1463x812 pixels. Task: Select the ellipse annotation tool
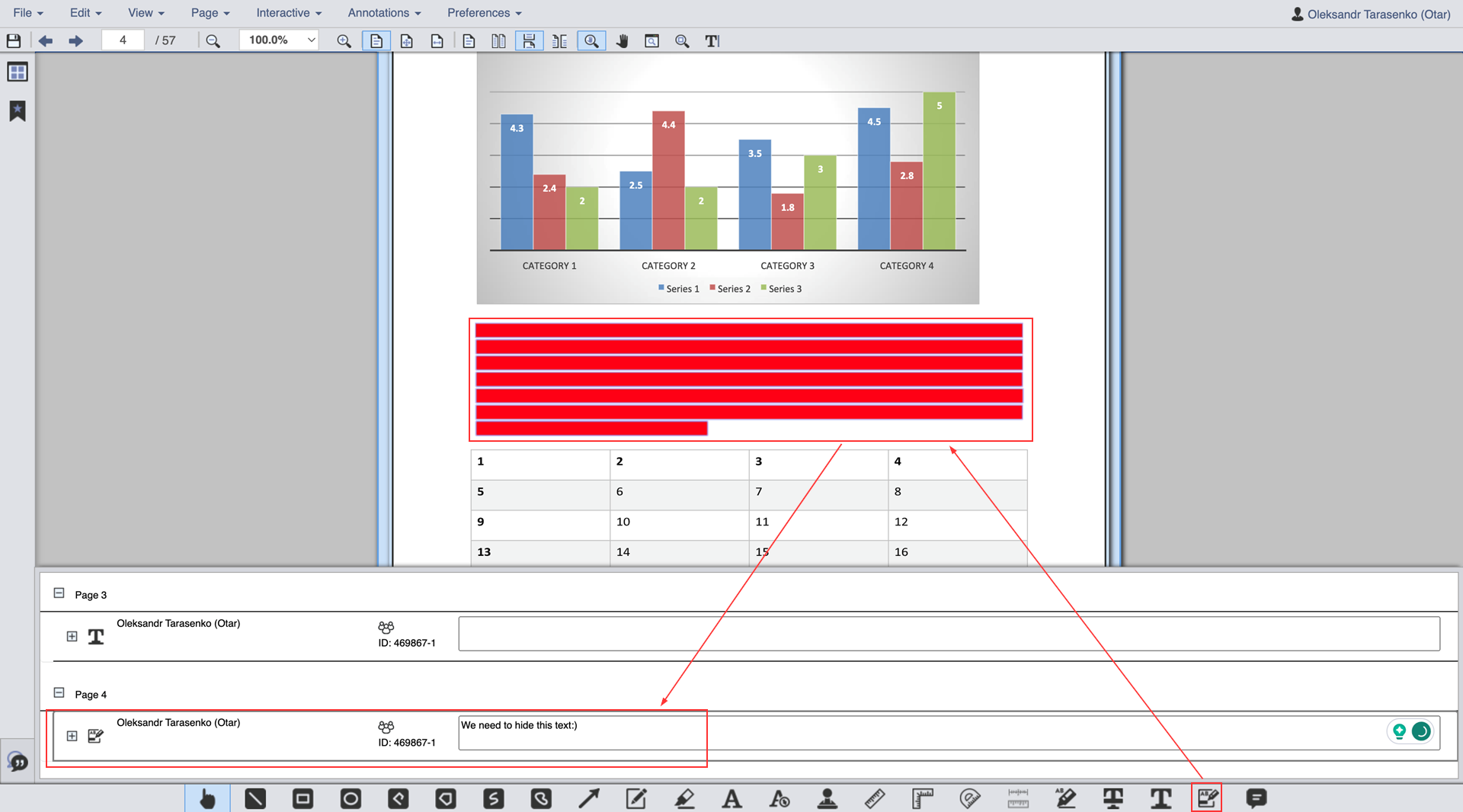pyautogui.click(x=351, y=798)
